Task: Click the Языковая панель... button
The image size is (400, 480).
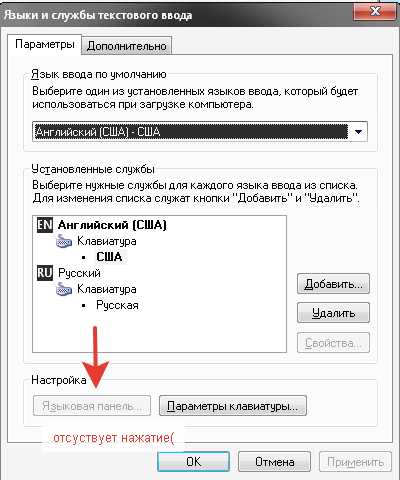Action: [x=92, y=406]
